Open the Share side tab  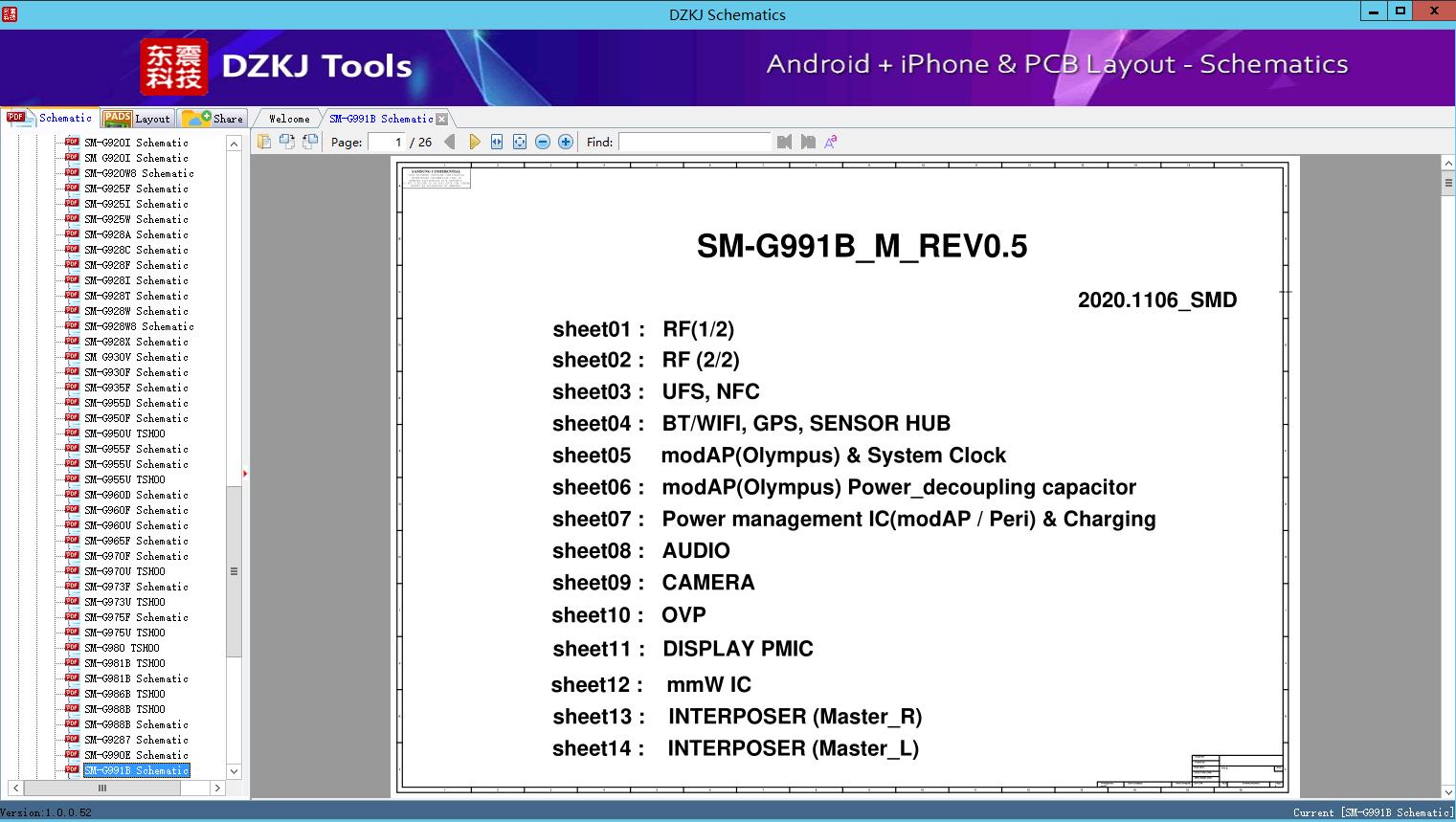click(213, 119)
